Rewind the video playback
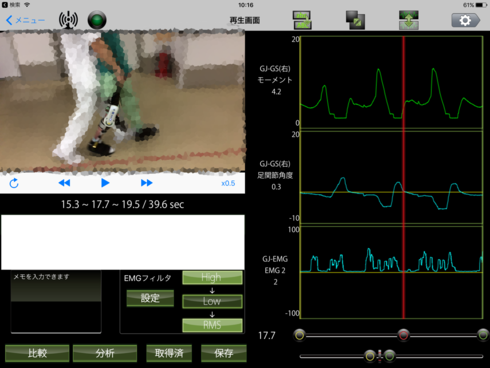The width and height of the screenshot is (490, 368). (64, 183)
